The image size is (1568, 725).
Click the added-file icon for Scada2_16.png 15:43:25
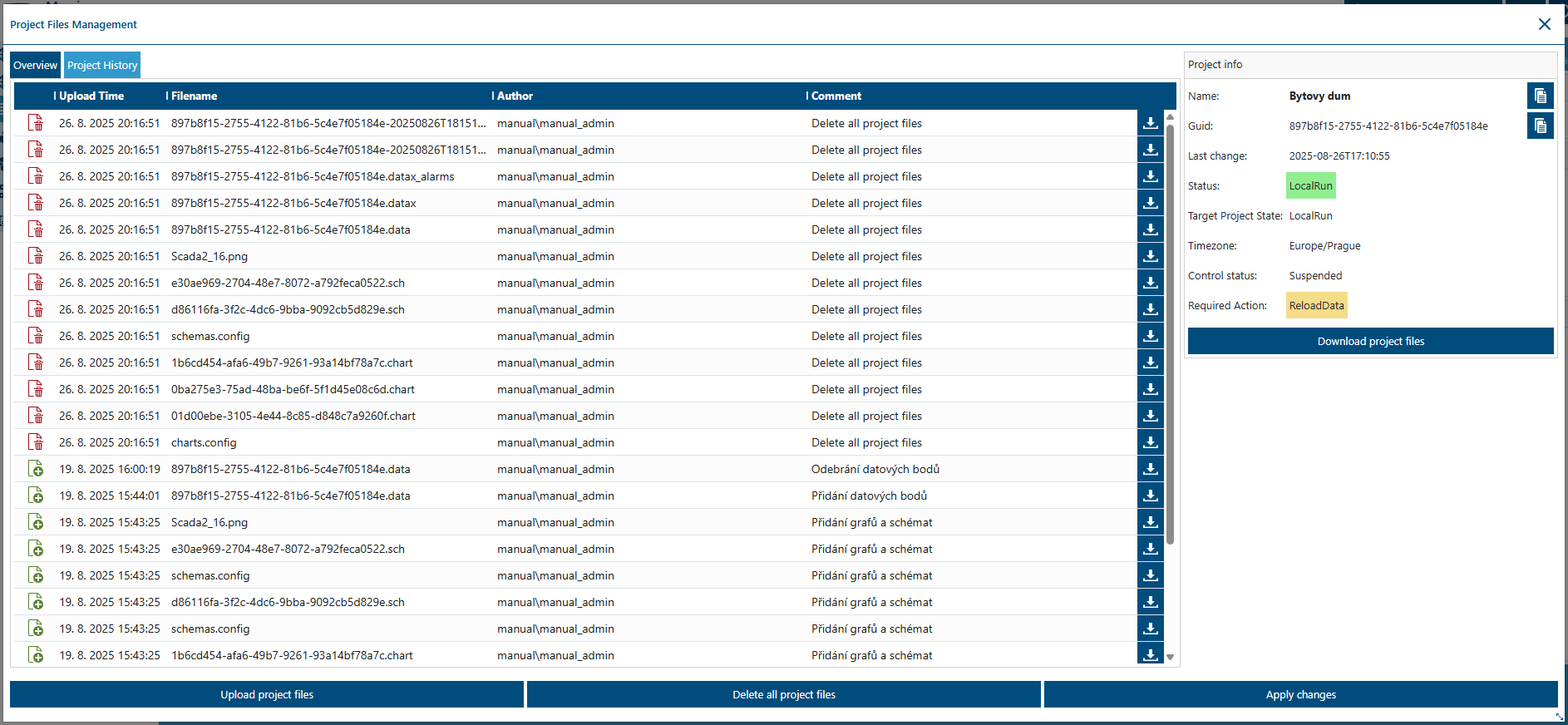point(36,522)
